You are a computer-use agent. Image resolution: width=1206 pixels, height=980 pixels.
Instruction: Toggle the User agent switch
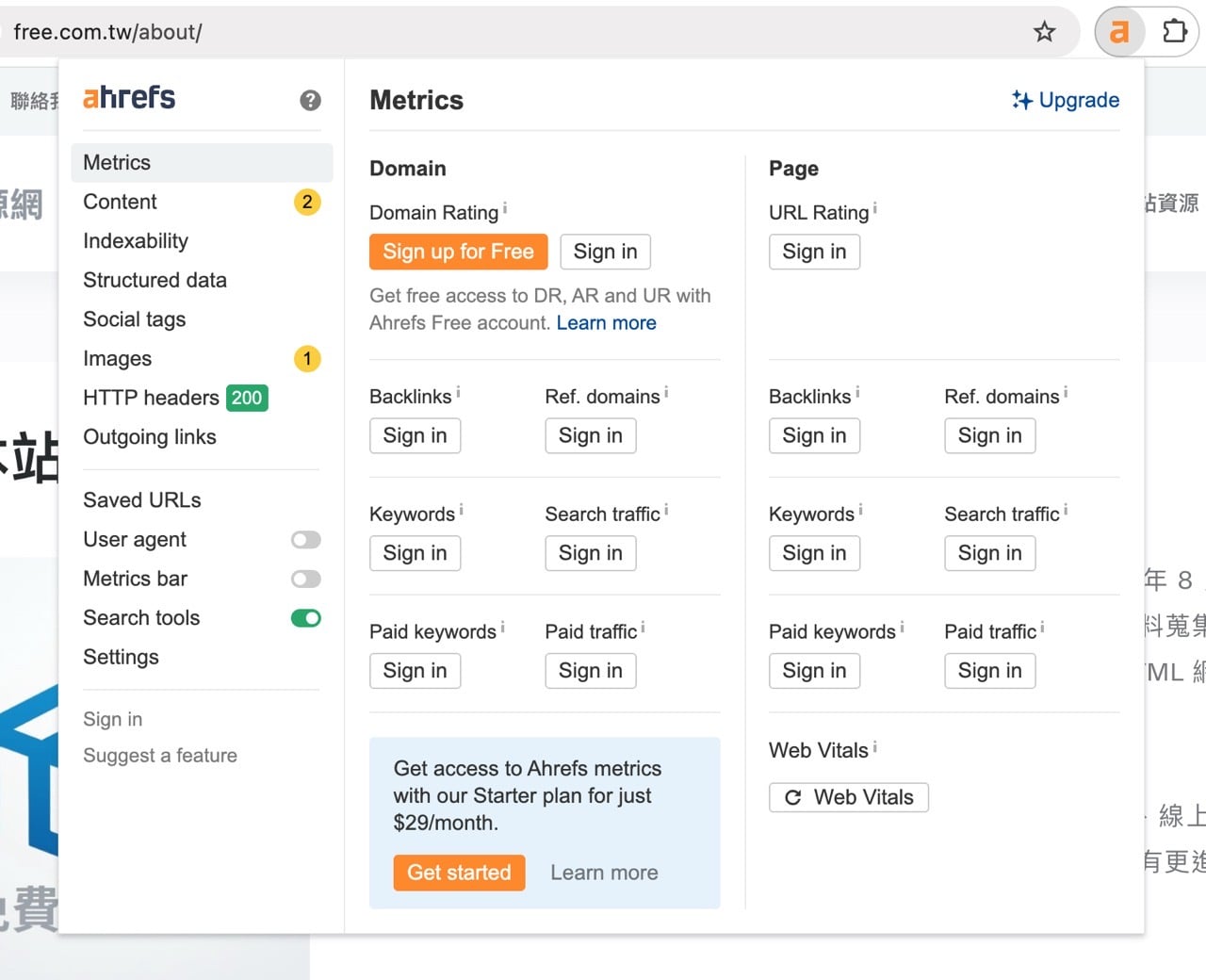tap(306, 540)
